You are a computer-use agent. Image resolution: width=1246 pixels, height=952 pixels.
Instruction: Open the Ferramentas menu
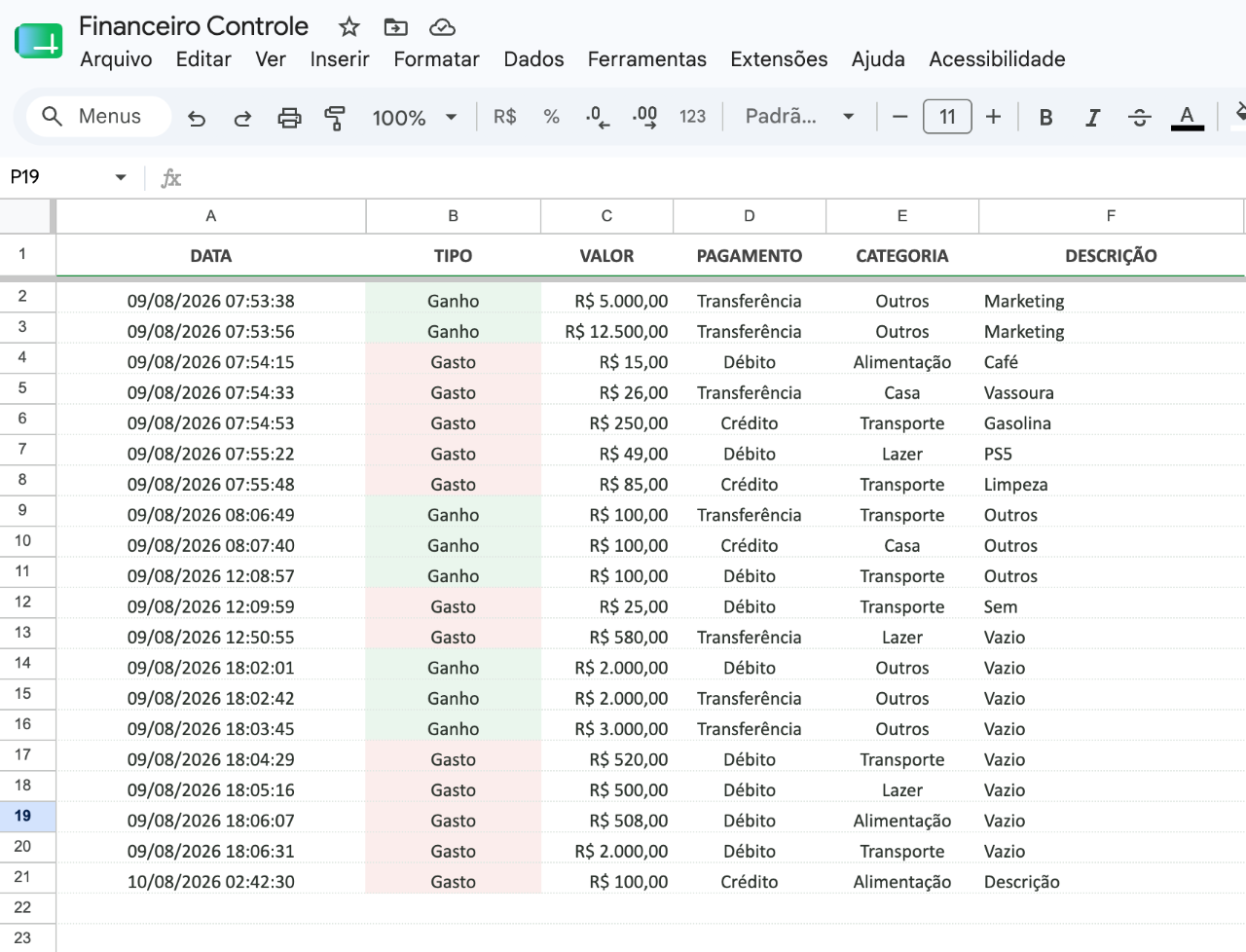pyautogui.click(x=646, y=59)
